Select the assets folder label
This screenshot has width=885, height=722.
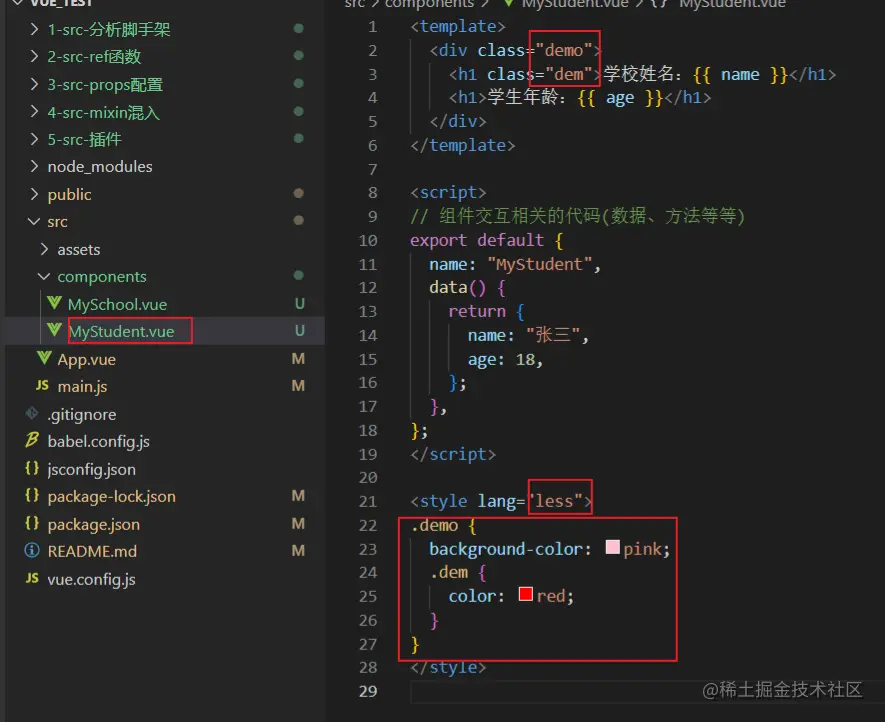pyautogui.click(x=79, y=250)
